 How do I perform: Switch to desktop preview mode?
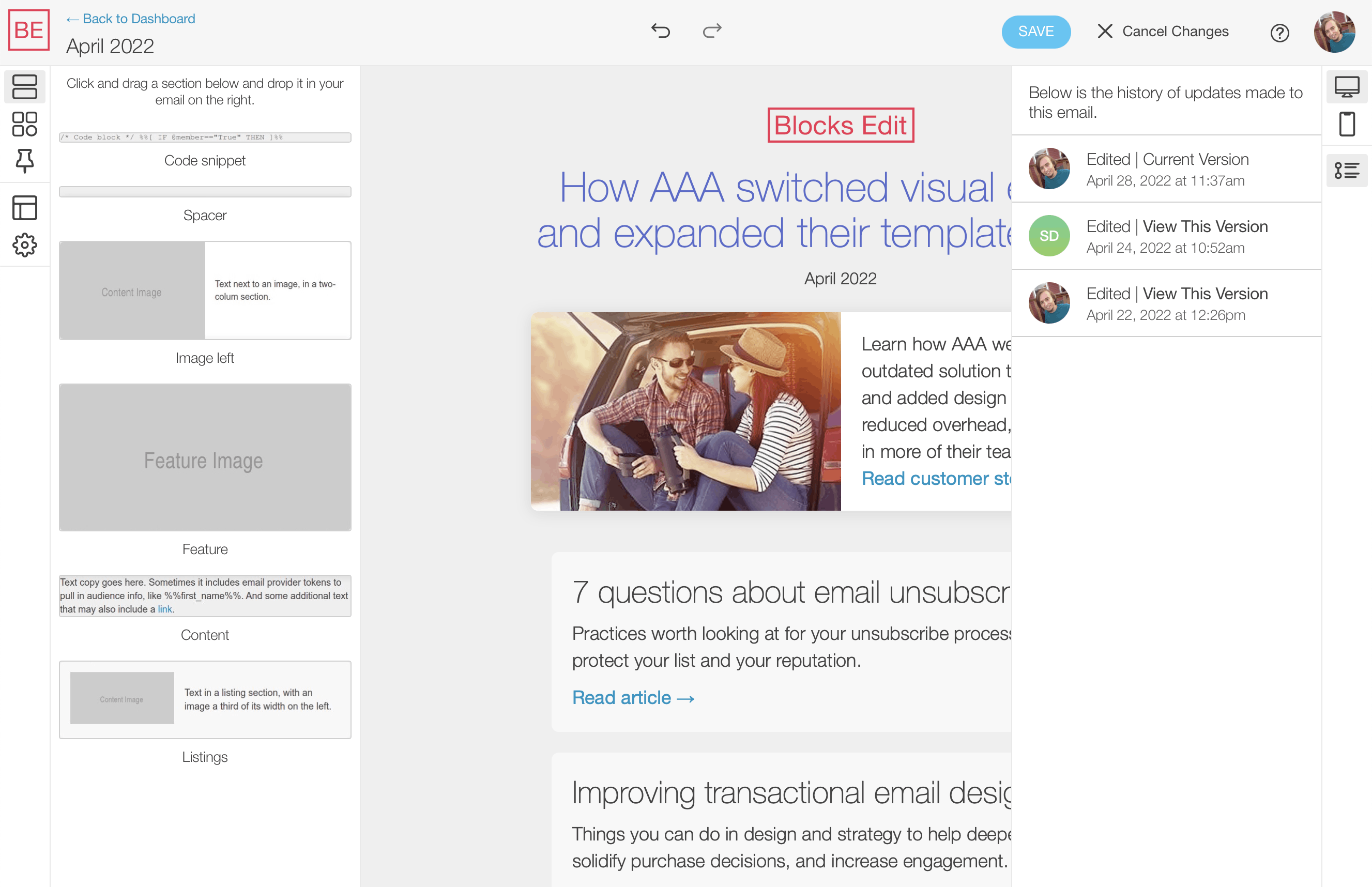pos(1347,87)
